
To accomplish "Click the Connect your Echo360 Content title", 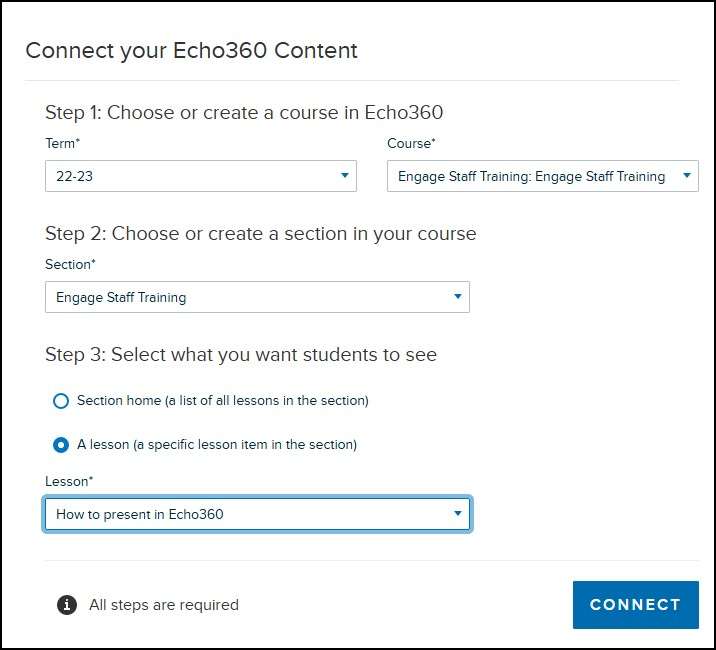I will coord(191,50).
